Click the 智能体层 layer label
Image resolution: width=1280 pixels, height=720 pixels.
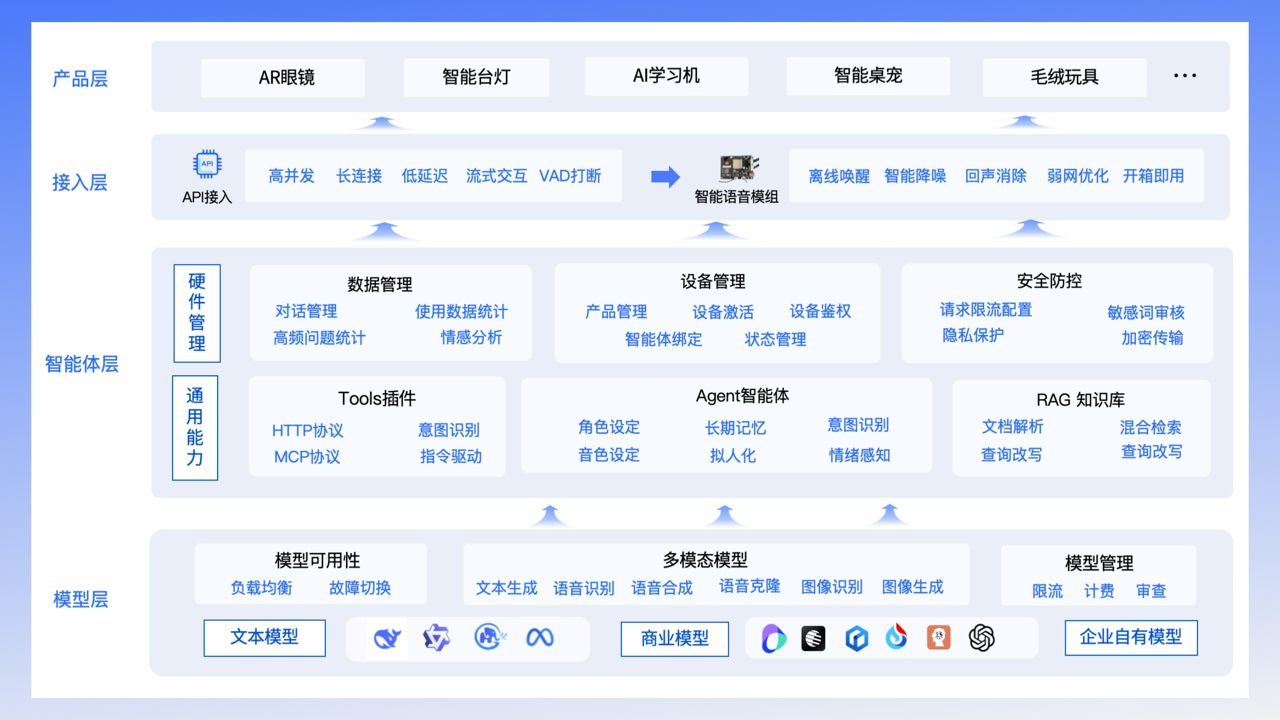point(82,364)
